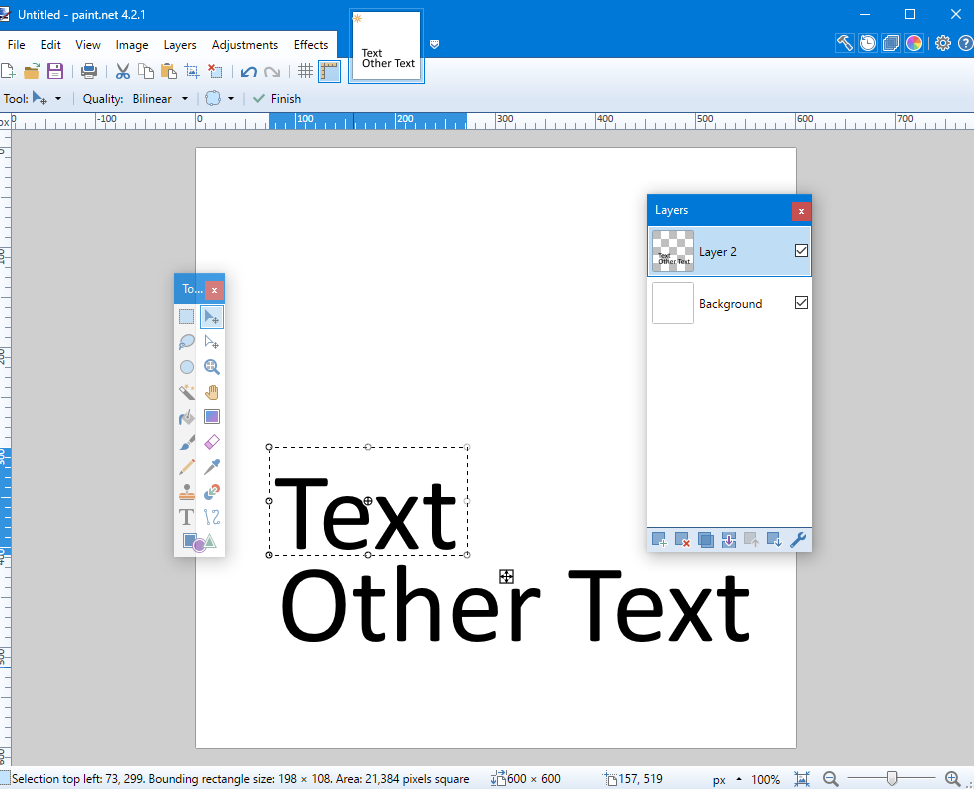Image resolution: width=974 pixels, height=789 pixels.
Task: Click the Open folder icon
Action: tap(32, 71)
